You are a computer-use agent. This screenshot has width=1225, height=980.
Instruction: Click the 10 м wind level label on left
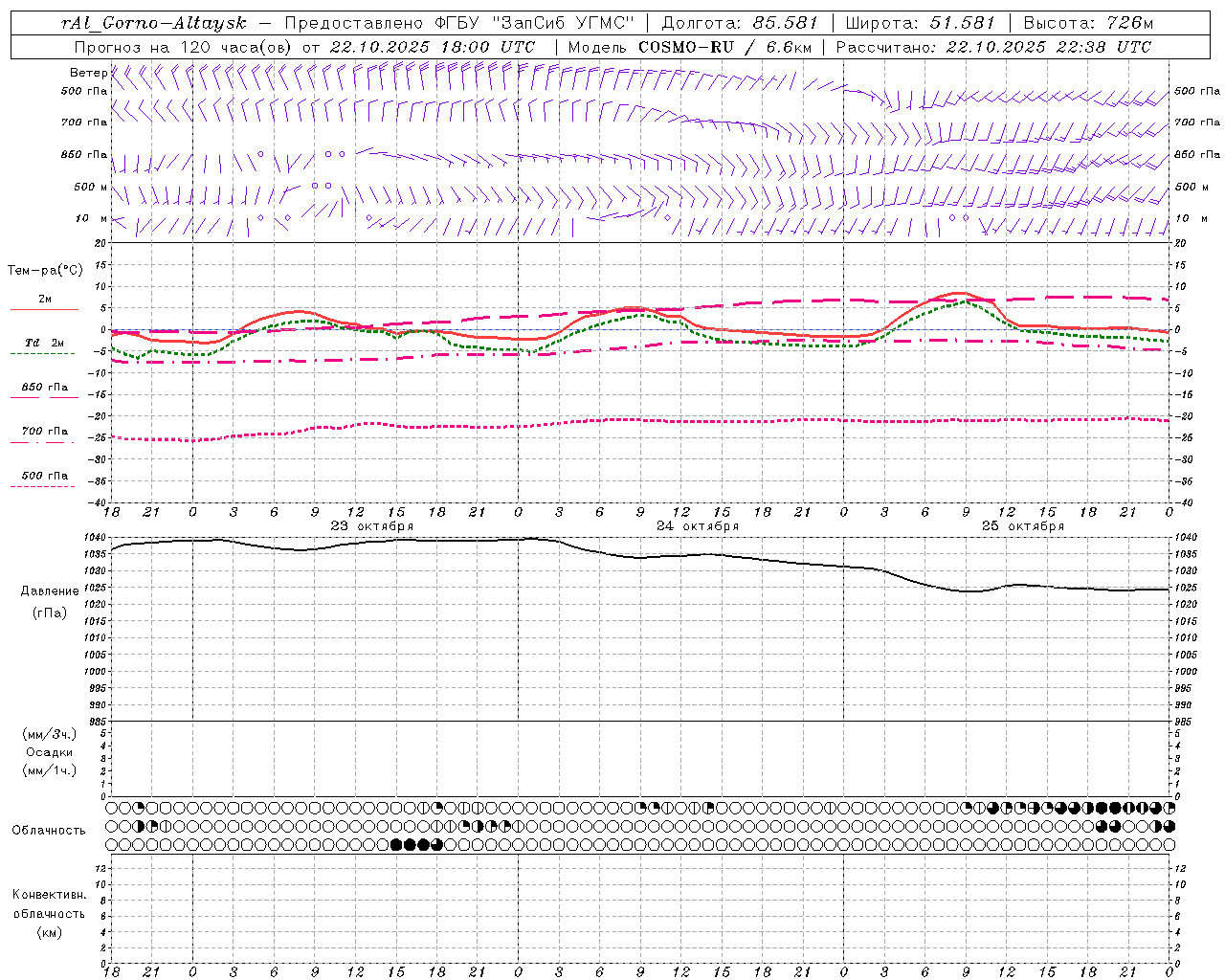[x=92, y=218]
